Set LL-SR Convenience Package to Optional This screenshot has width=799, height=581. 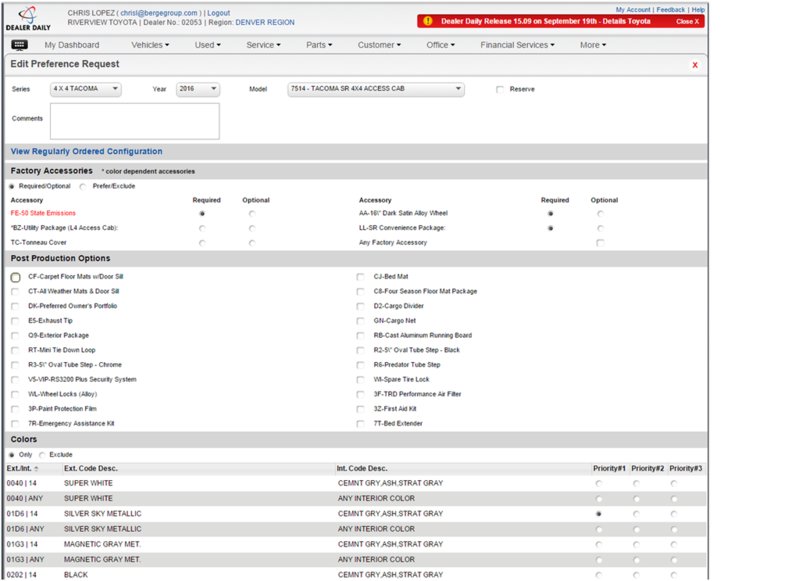(600, 228)
